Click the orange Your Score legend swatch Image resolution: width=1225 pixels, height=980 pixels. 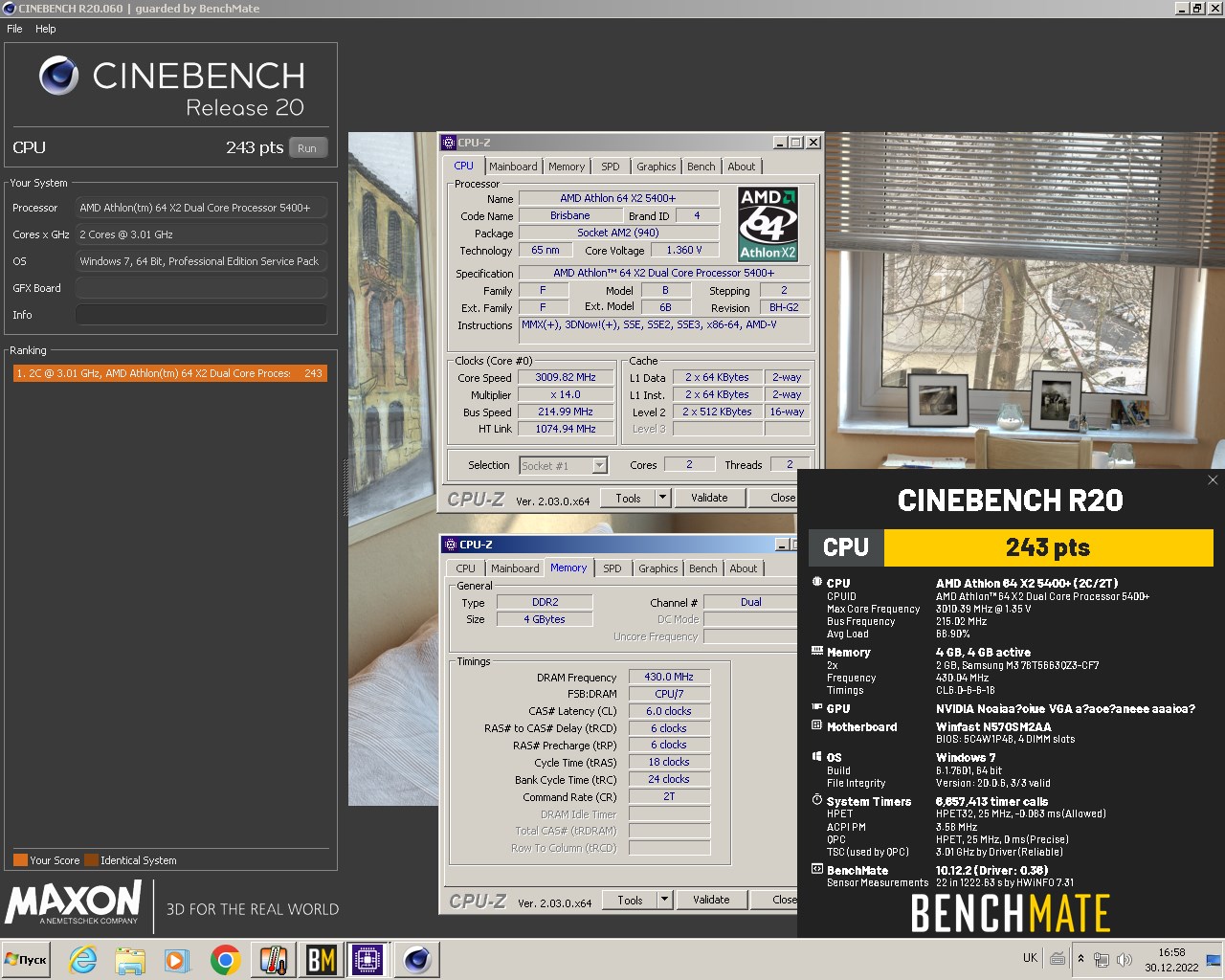(20, 859)
